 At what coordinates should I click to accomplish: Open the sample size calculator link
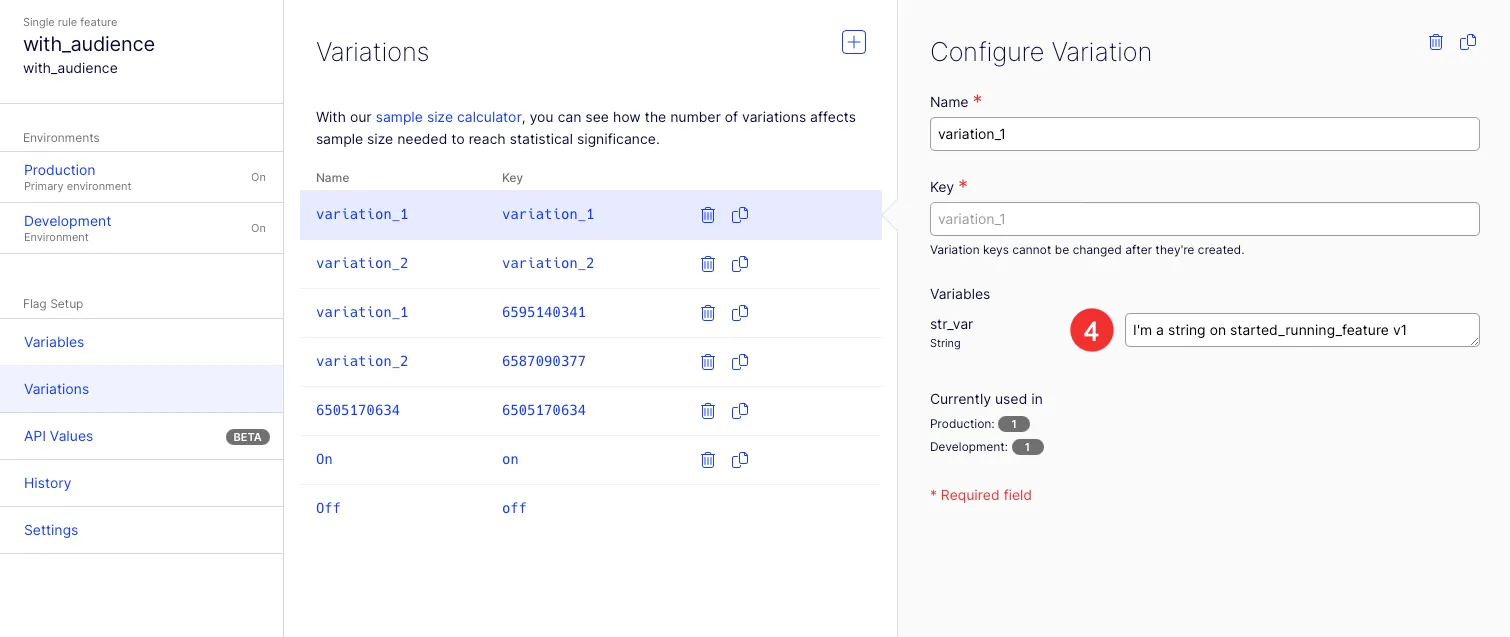click(448, 117)
